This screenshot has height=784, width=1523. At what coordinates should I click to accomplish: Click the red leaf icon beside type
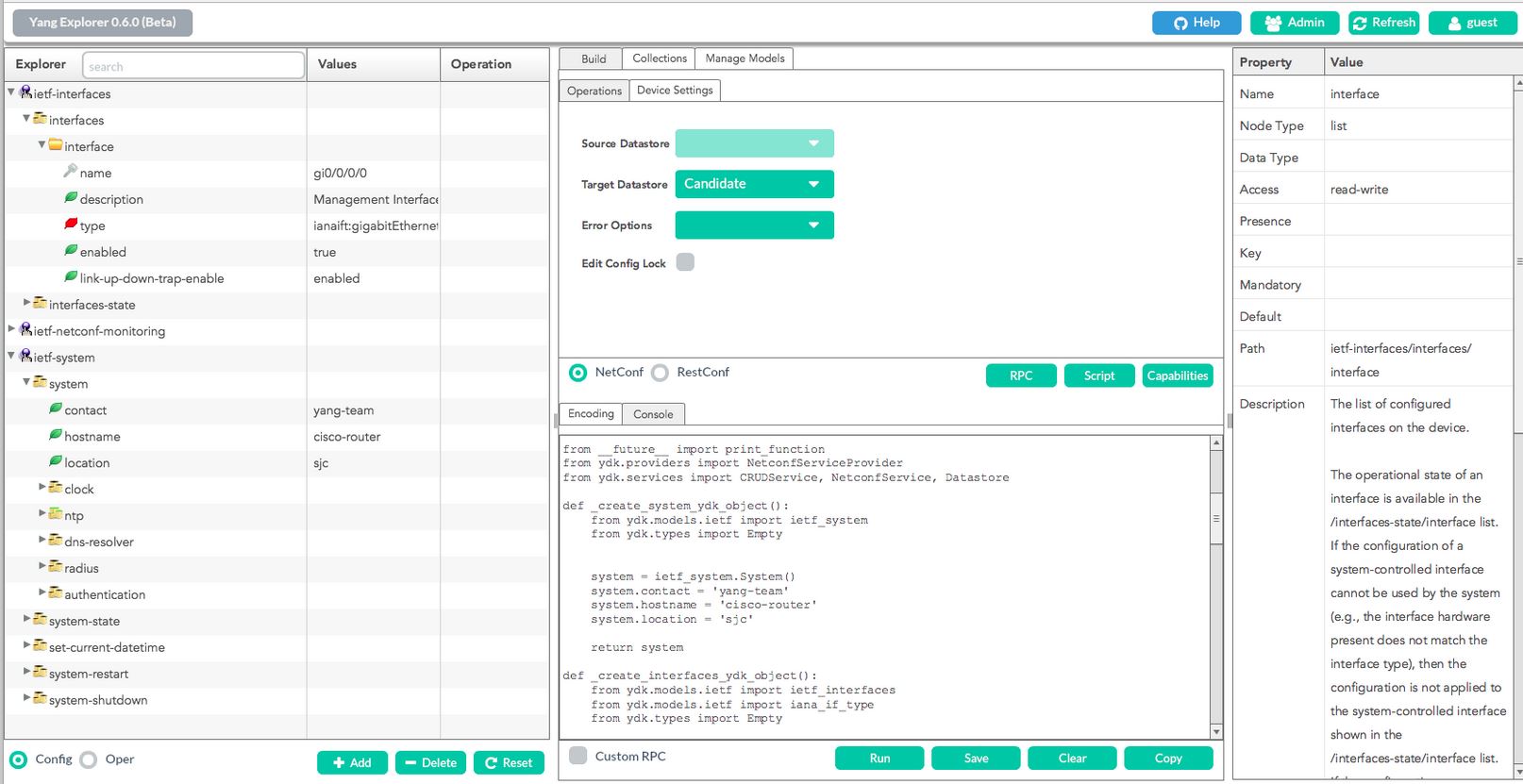point(71,225)
